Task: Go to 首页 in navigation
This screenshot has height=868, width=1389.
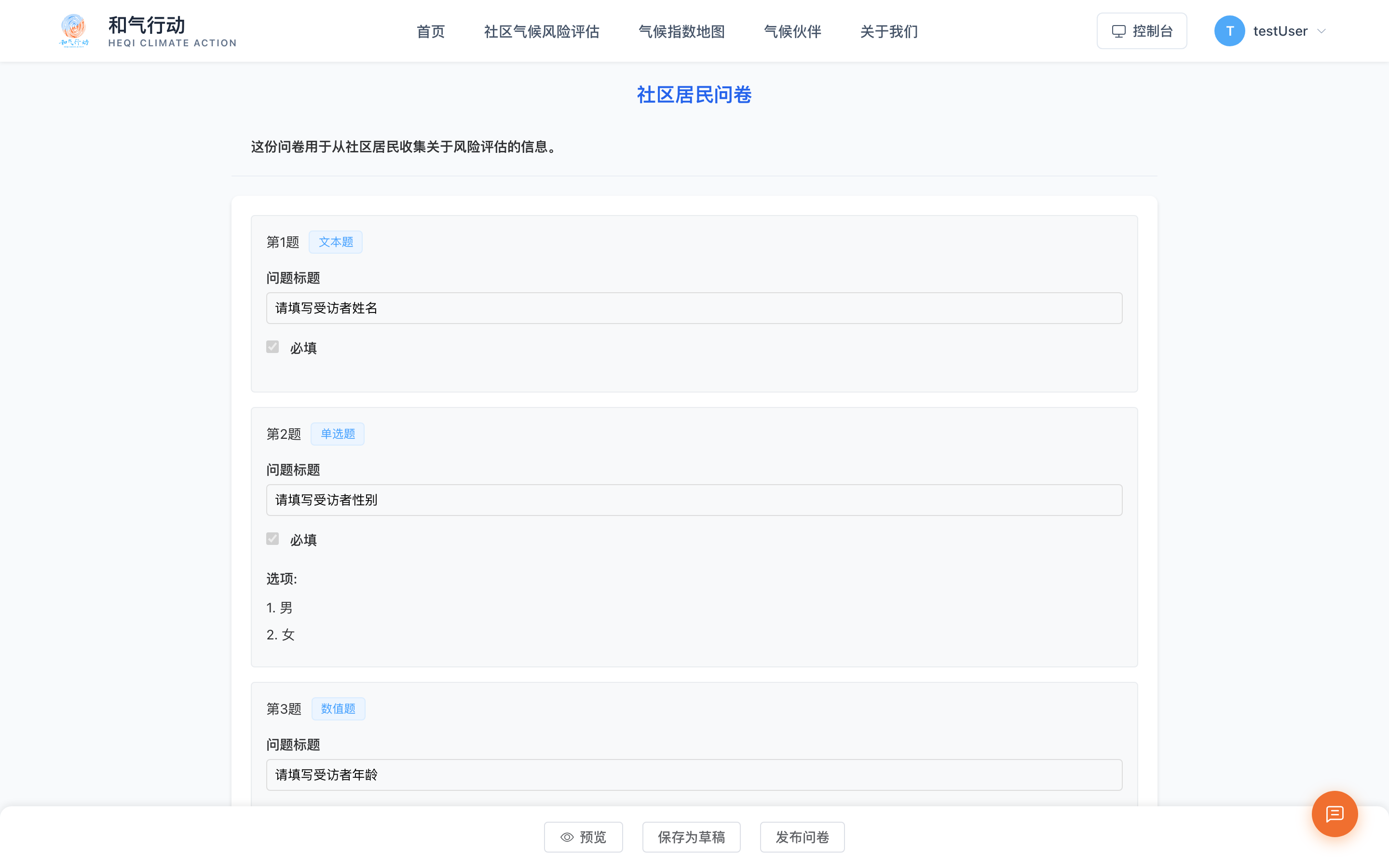Action: (431, 31)
